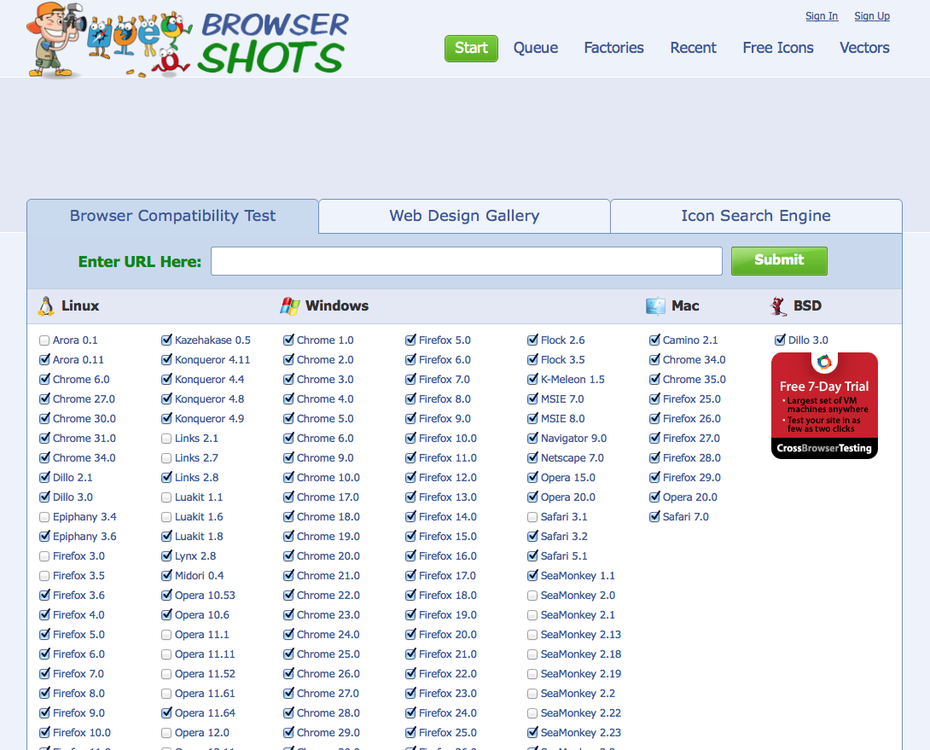Click the Midori 0.4 label
Screen dimensions: 930x750
pyautogui.click(x=199, y=576)
